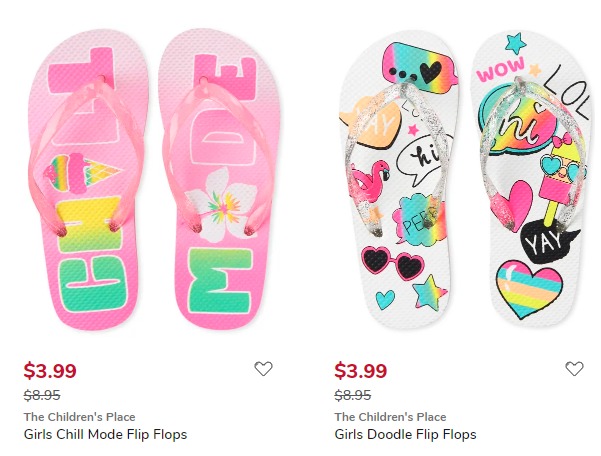Click crossed-out $8.95 price under Doodle flip flops
This screenshot has width=601, height=456.
pos(353,395)
